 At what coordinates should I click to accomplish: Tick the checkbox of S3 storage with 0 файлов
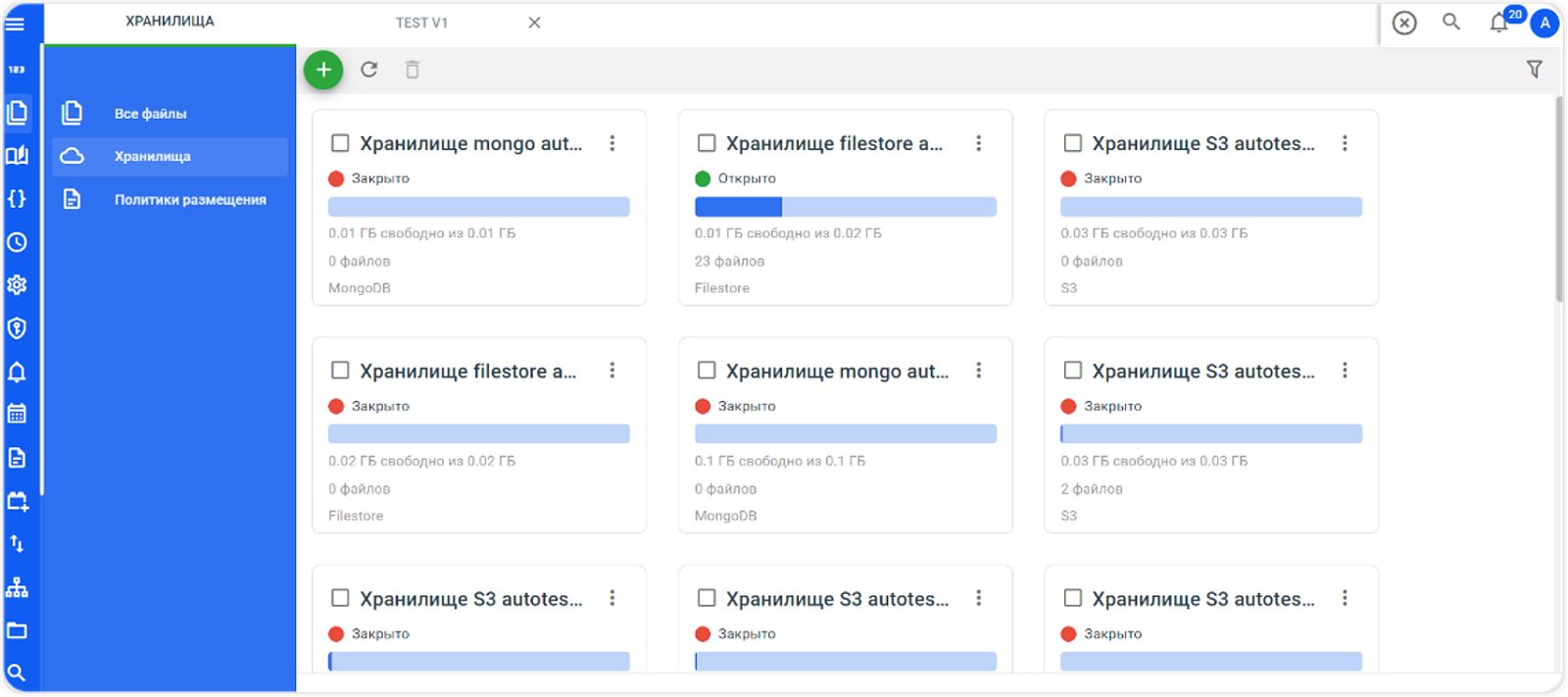point(1073,143)
